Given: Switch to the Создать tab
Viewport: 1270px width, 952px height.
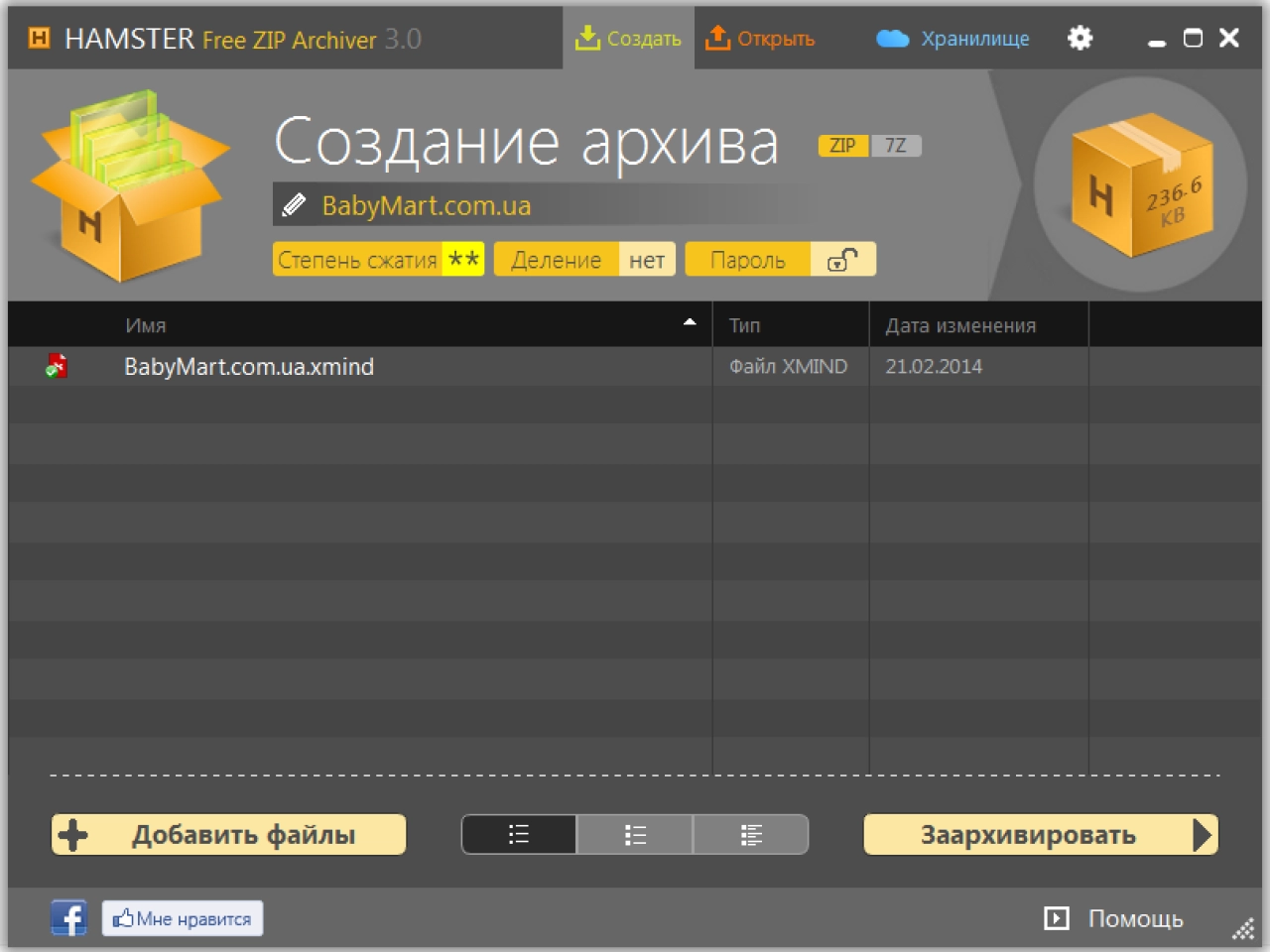Looking at the screenshot, I should click(628, 38).
